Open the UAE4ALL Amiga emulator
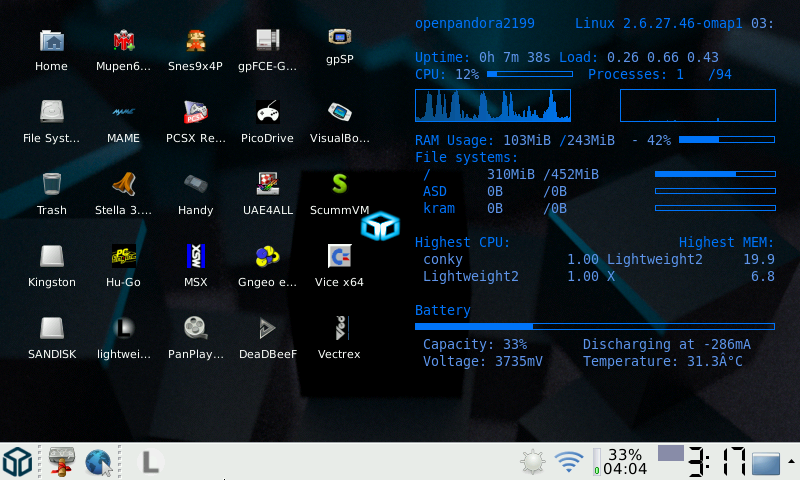 coord(268,185)
